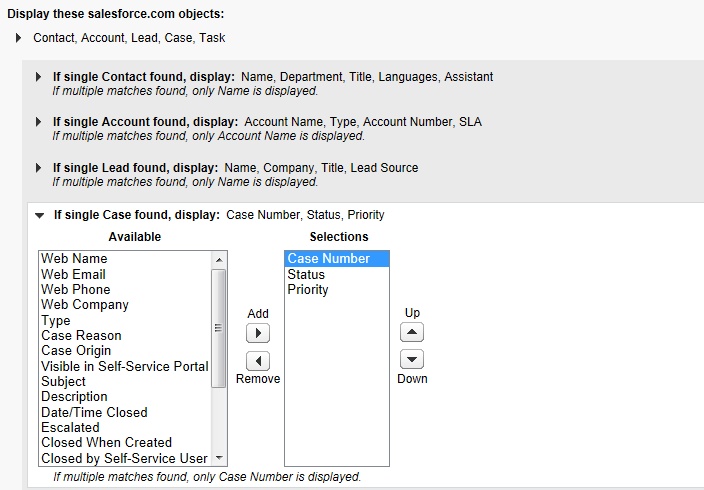Move selection Up with arrow button

(x=411, y=332)
